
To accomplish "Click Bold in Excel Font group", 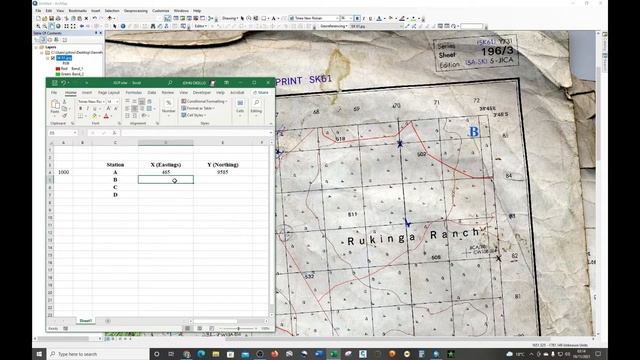I will click(x=80, y=109).
